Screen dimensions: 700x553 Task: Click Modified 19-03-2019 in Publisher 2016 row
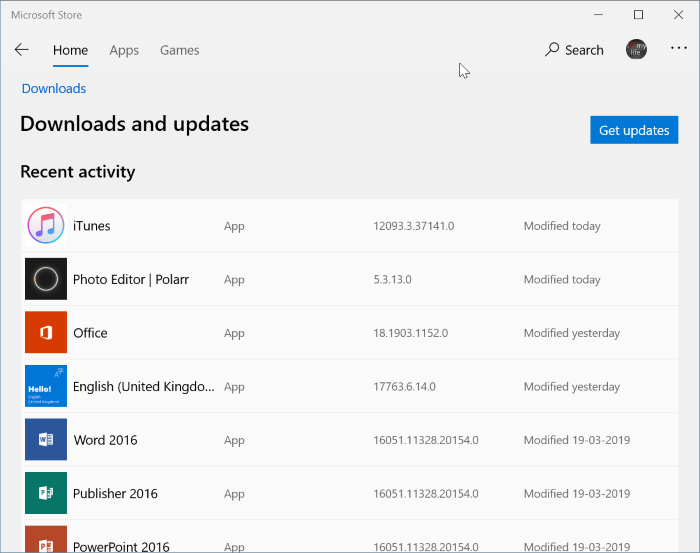click(577, 494)
